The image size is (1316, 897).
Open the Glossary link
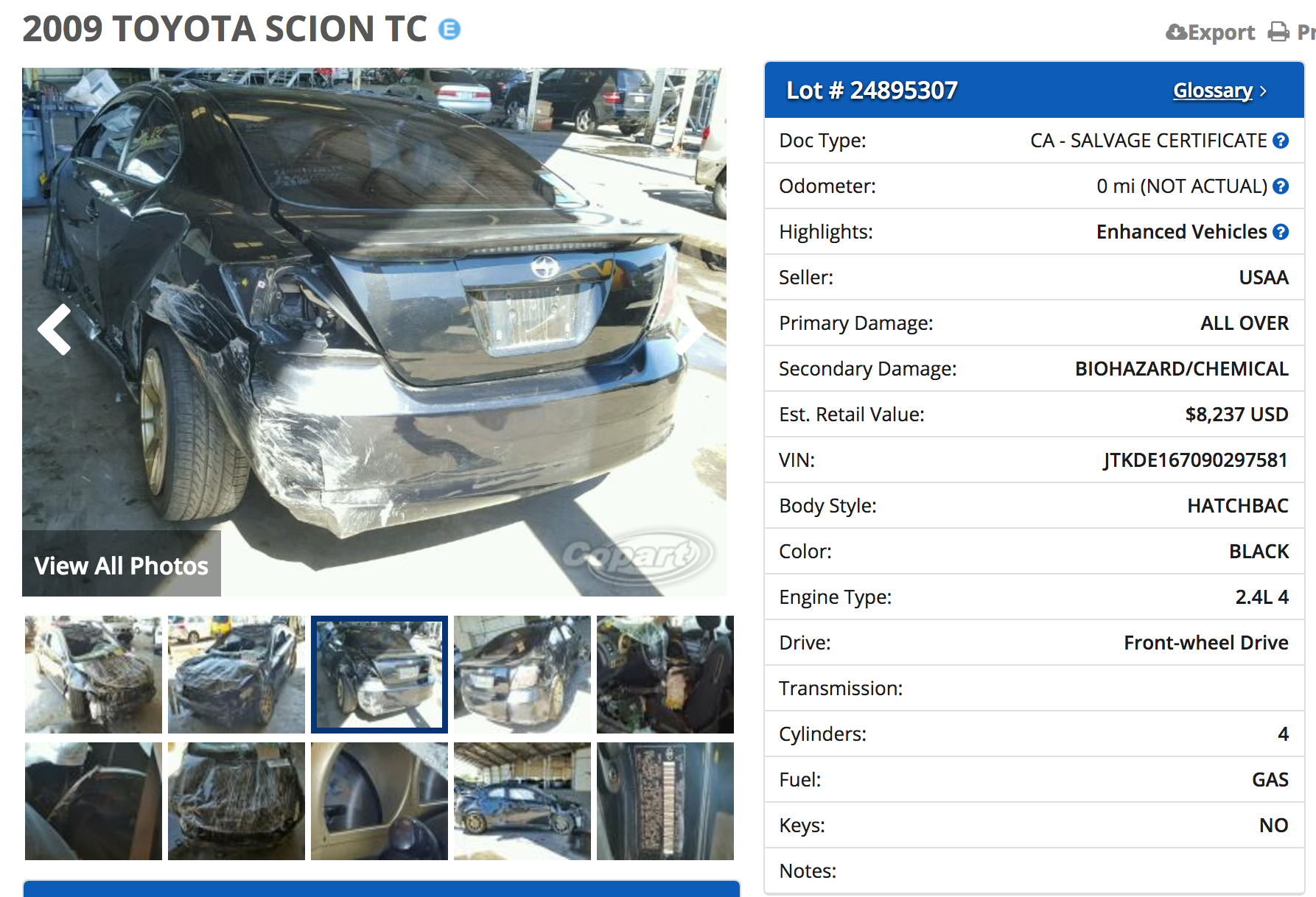click(x=1213, y=91)
